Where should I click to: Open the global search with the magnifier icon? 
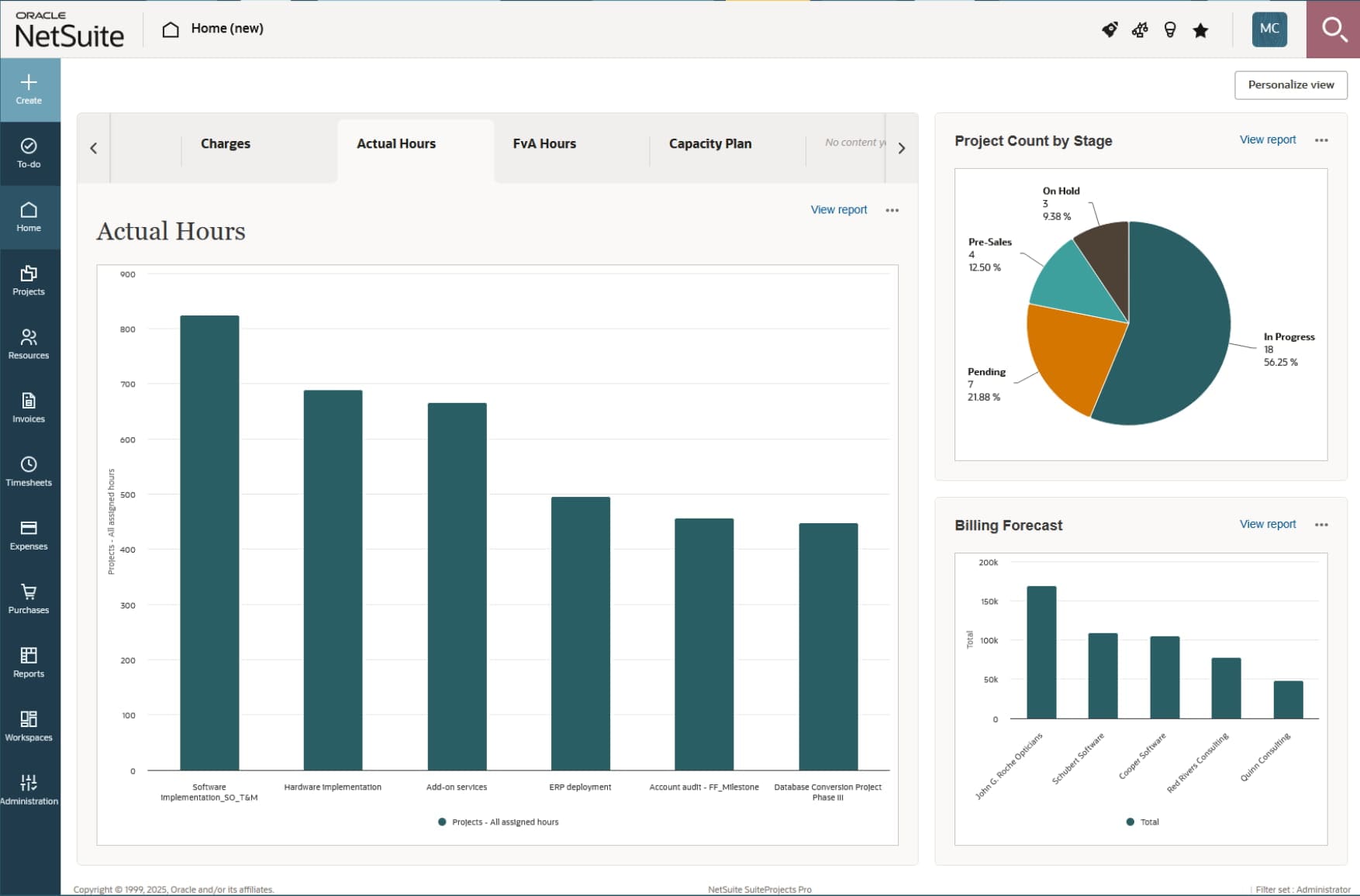click(x=1335, y=29)
